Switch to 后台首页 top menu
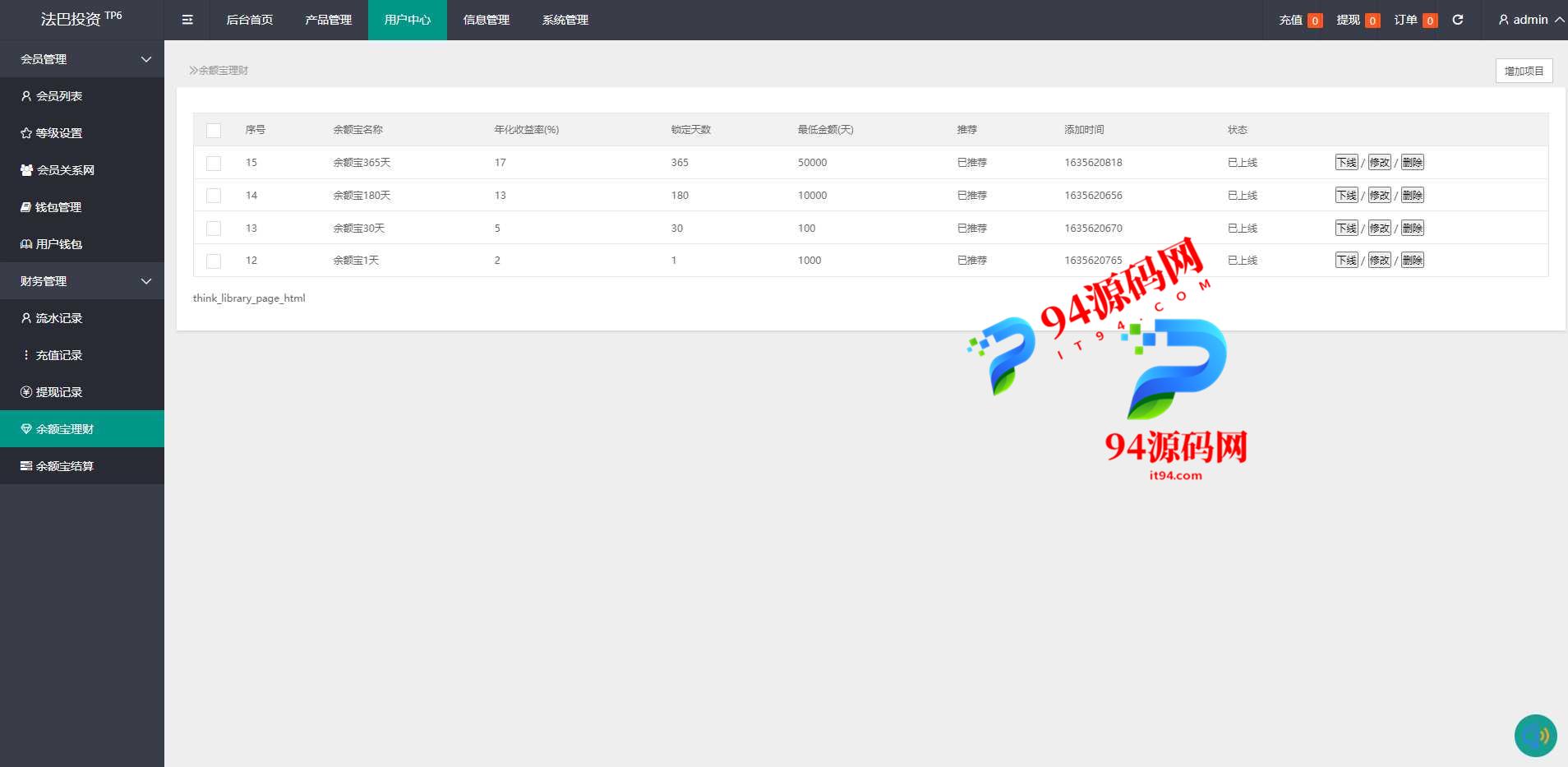Image resolution: width=1568 pixels, height=767 pixels. (x=250, y=20)
